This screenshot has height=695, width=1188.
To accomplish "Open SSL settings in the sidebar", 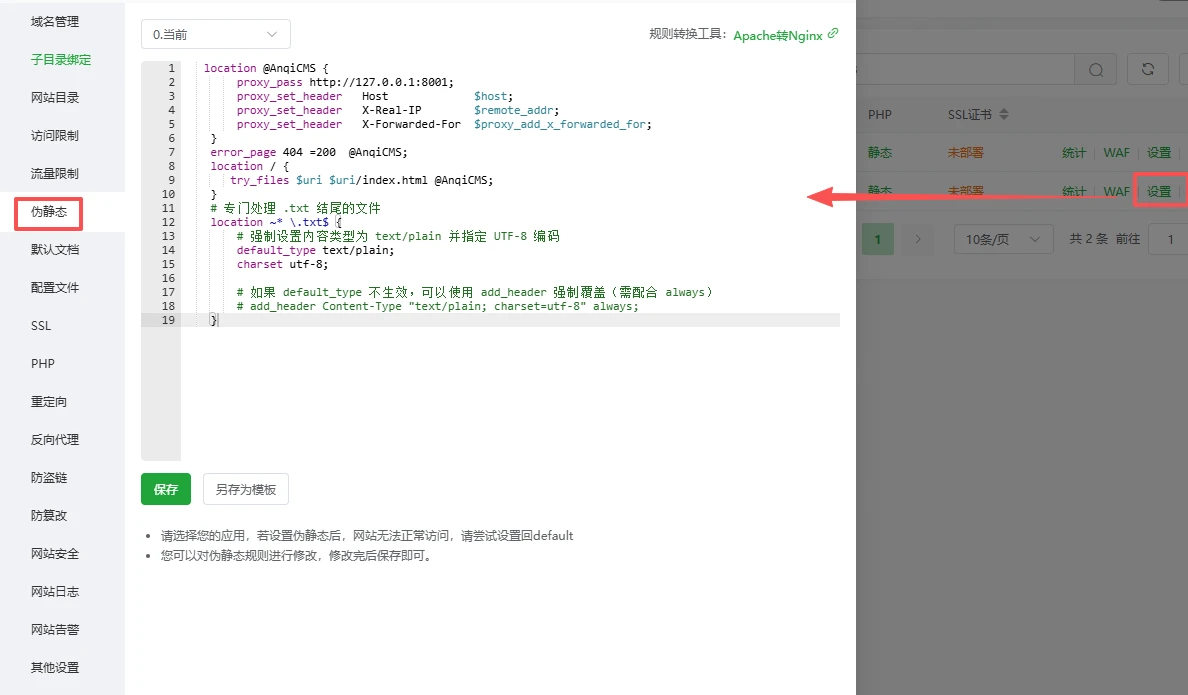I will 41,326.
